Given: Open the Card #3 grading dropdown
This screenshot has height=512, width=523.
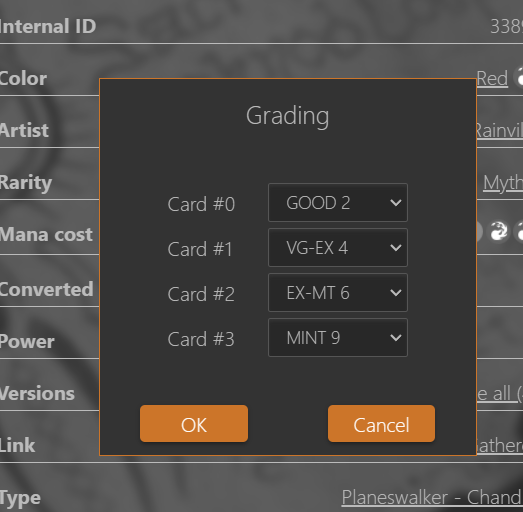Looking at the screenshot, I should [338, 338].
